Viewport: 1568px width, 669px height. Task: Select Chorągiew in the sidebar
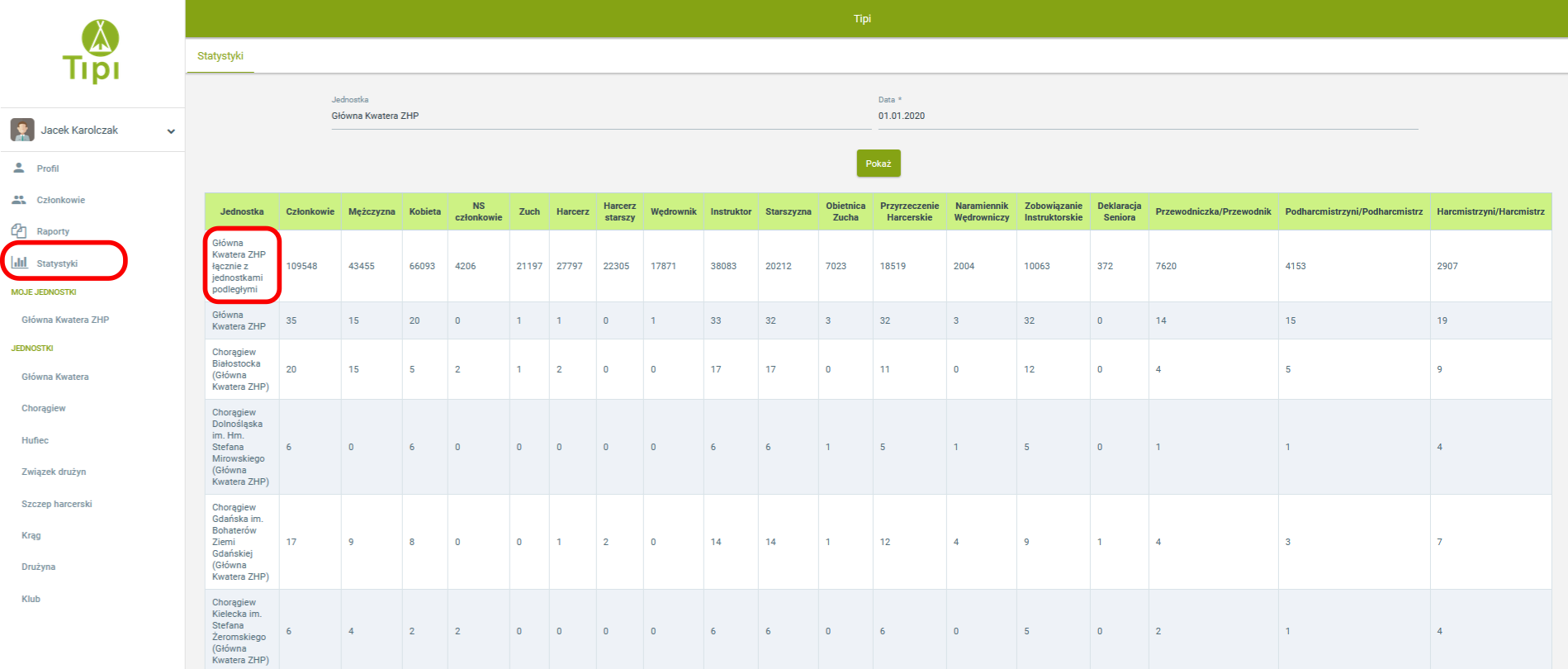click(44, 408)
